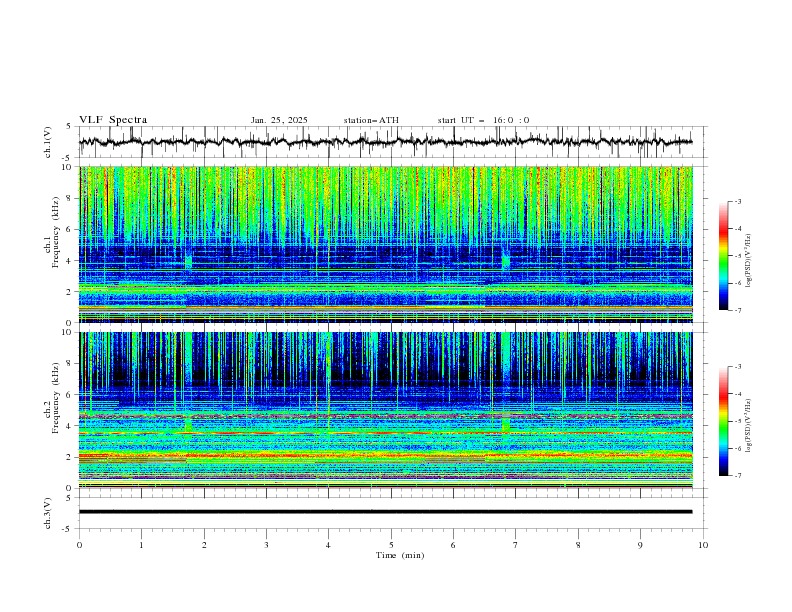Screen dimensions: 792x612
Task: Click the '-7' tick on the upper color bar
Action: point(737,310)
